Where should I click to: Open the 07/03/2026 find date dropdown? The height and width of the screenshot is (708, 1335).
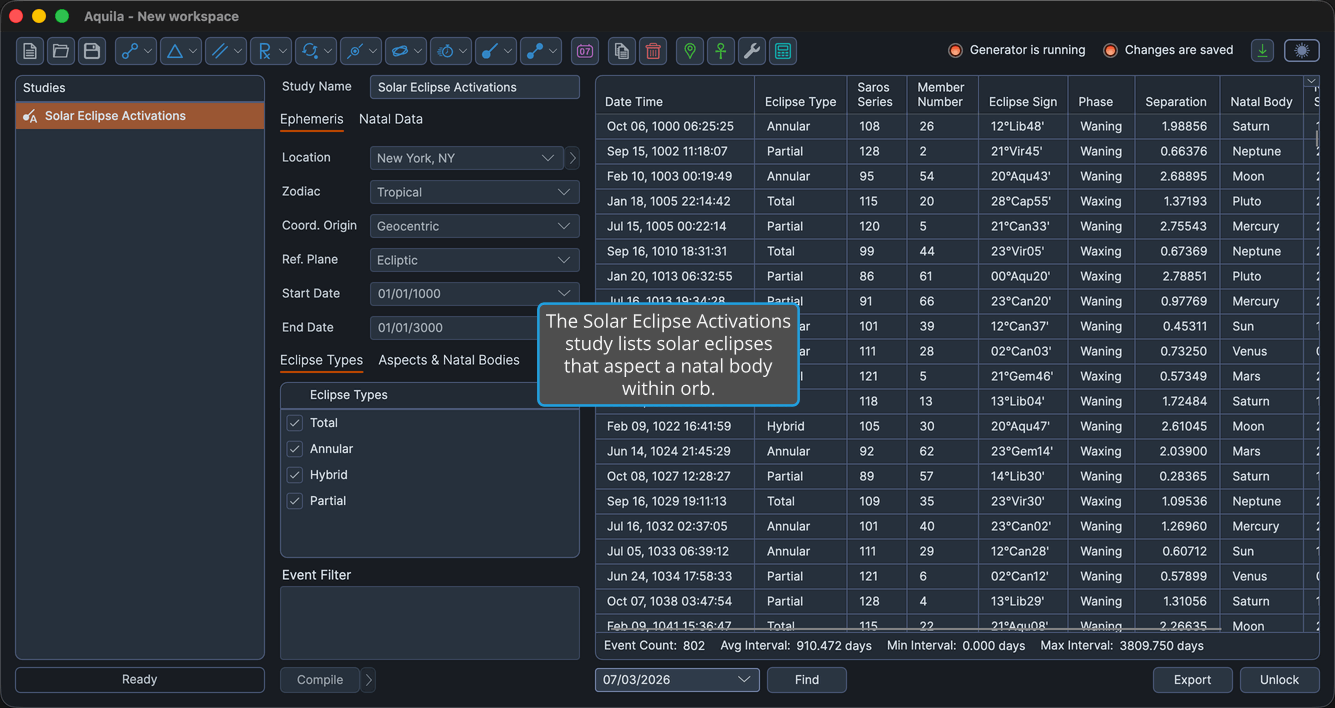(677, 680)
